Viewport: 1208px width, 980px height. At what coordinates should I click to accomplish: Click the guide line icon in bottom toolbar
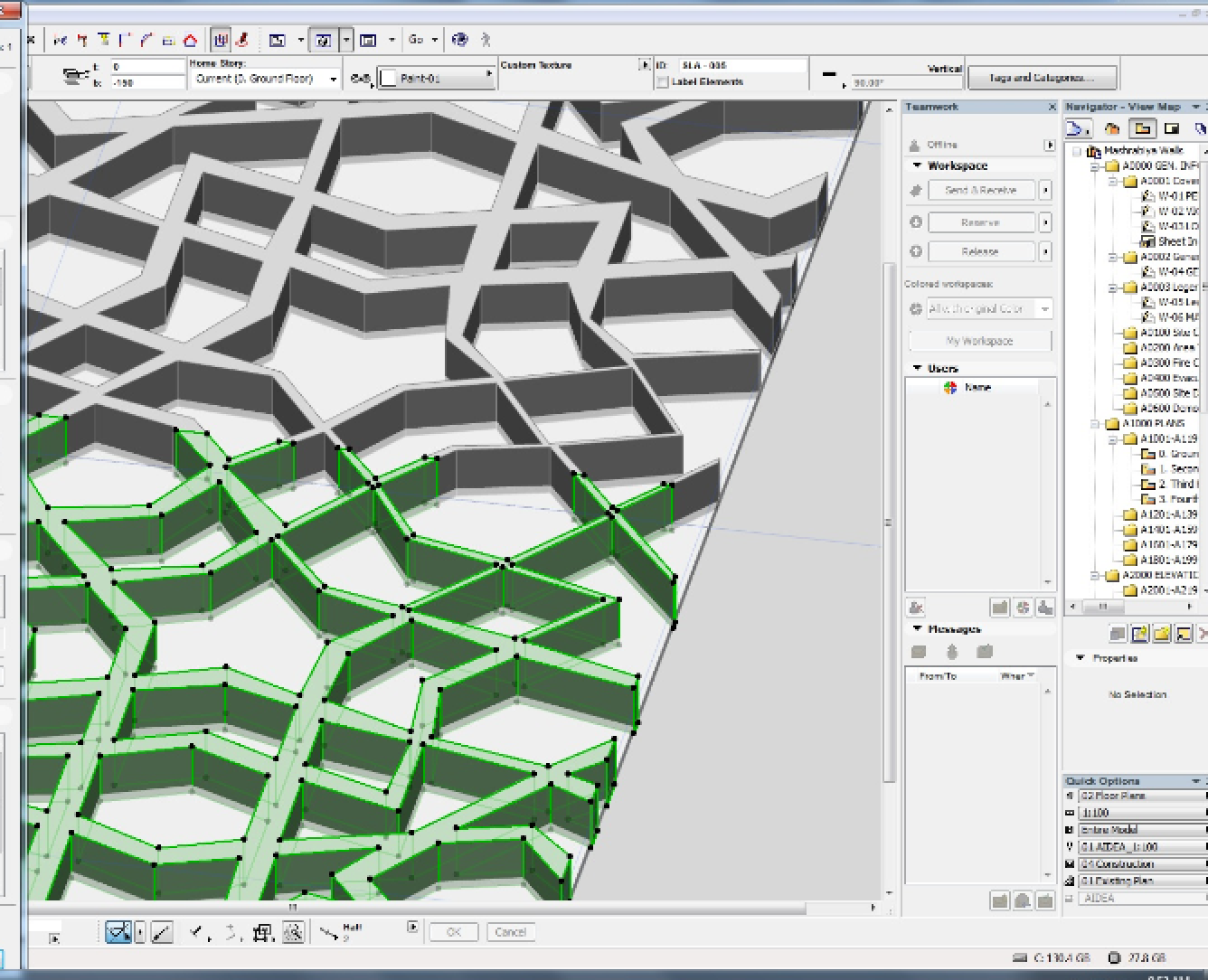[162, 932]
